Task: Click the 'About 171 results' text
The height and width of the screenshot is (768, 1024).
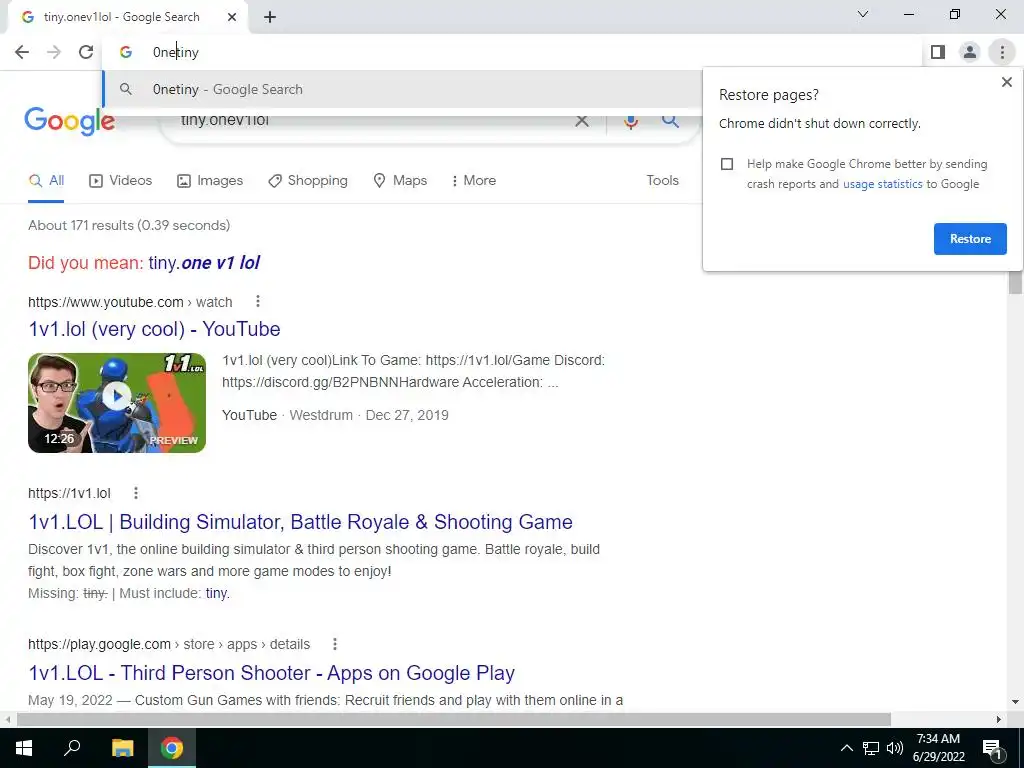Action: coord(129,225)
